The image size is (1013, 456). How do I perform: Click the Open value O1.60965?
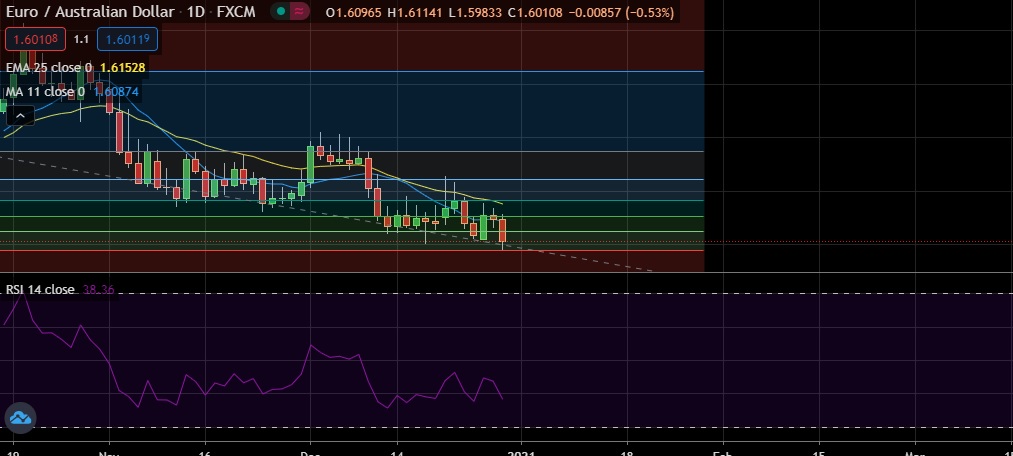354,12
